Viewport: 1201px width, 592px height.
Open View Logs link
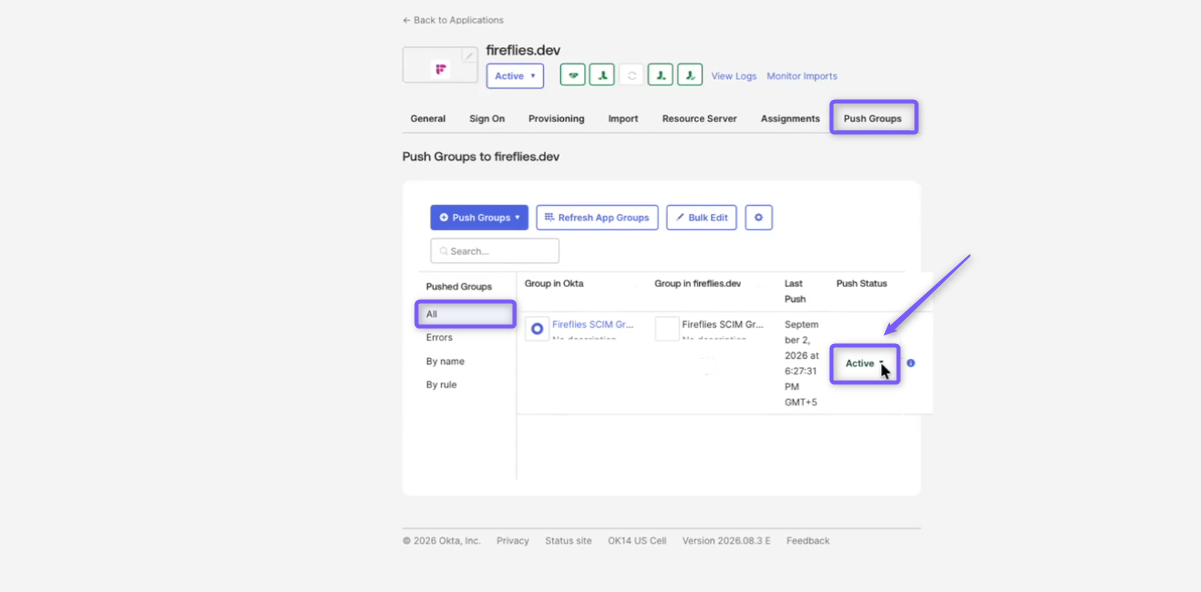(x=734, y=76)
